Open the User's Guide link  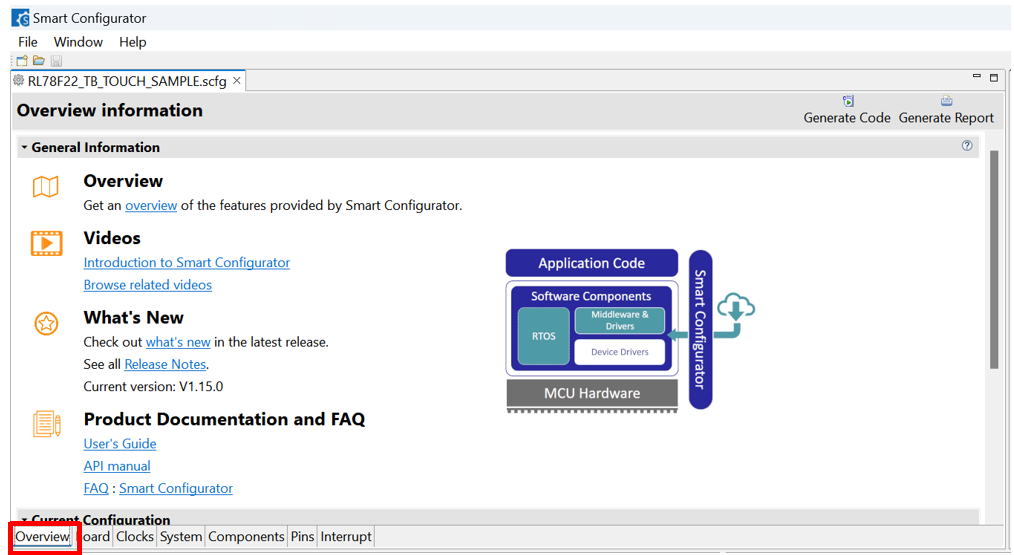[x=120, y=444]
